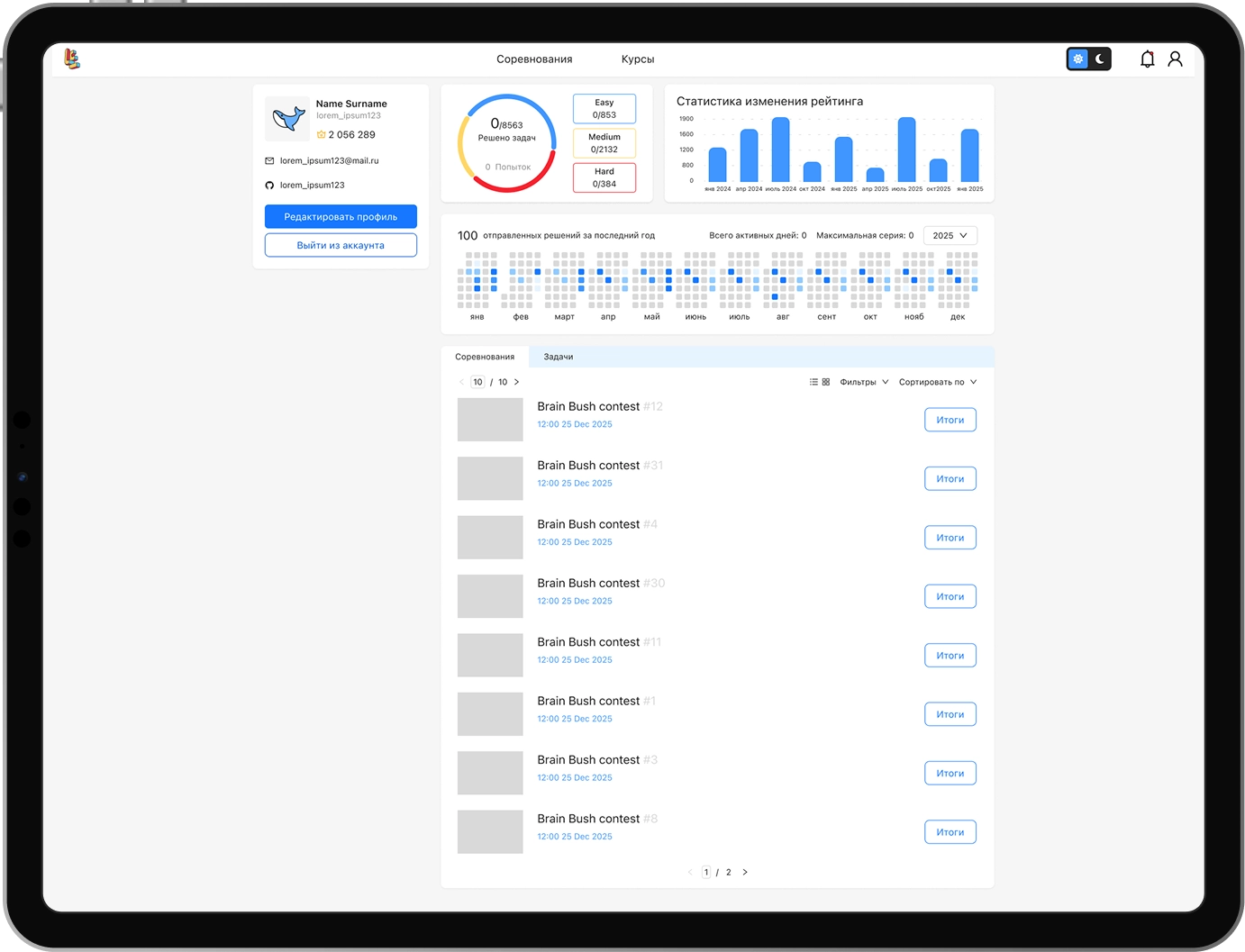Click the red Hard 0/384 box
This screenshot has width=1245, height=952.
pos(604,177)
